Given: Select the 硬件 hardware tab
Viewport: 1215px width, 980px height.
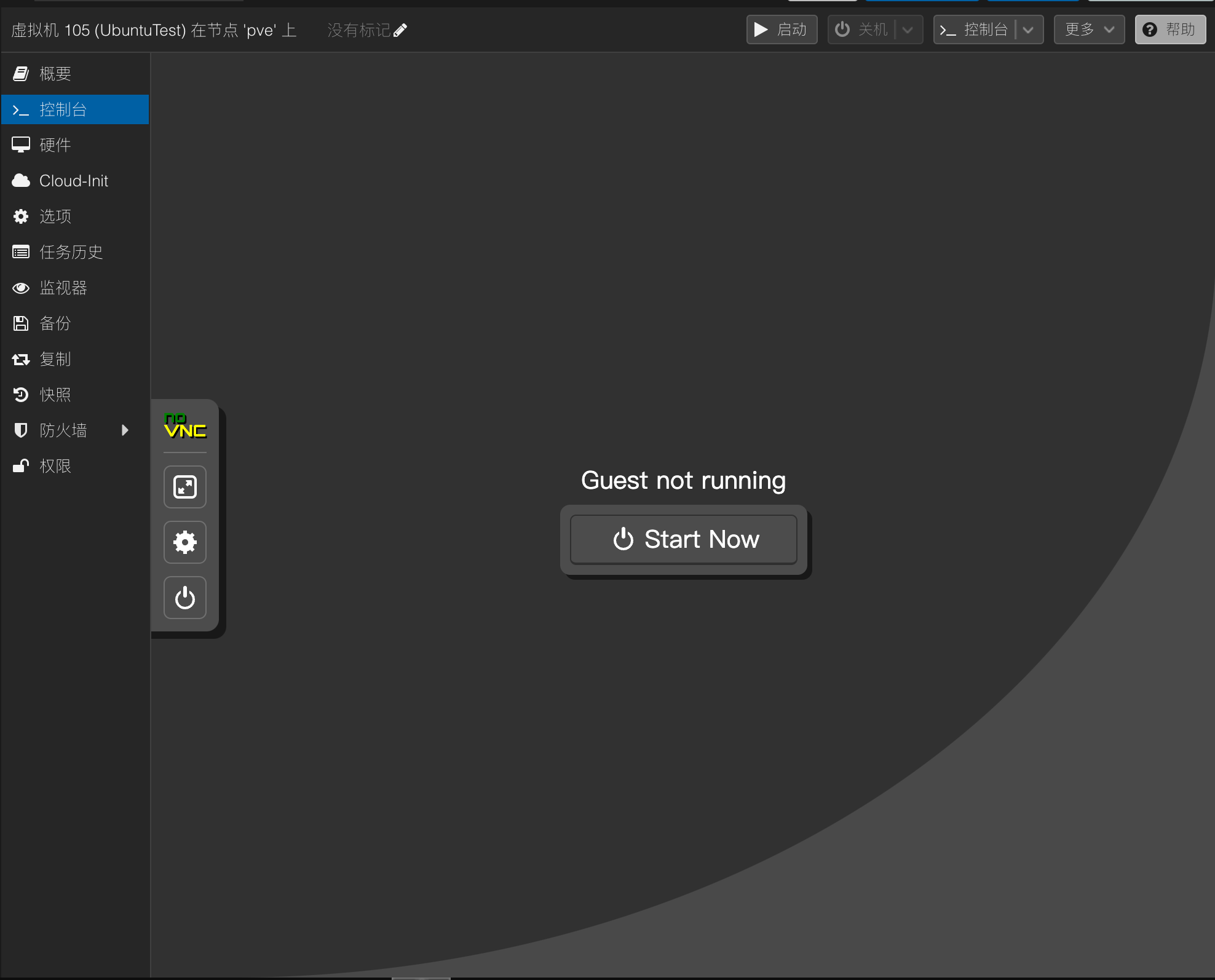Looking at the screenshot, I should 55,145.
